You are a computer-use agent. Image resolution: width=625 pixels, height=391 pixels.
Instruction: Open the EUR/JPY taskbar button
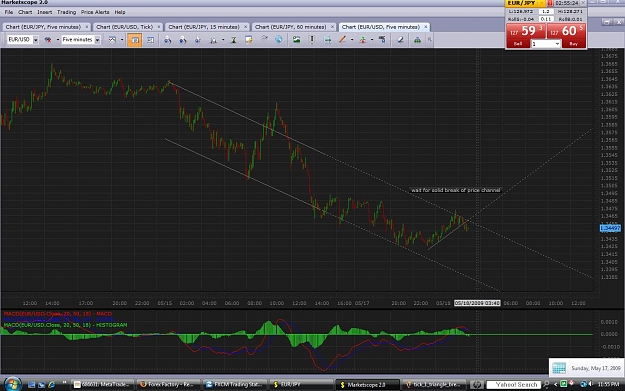tap(300, 385)
